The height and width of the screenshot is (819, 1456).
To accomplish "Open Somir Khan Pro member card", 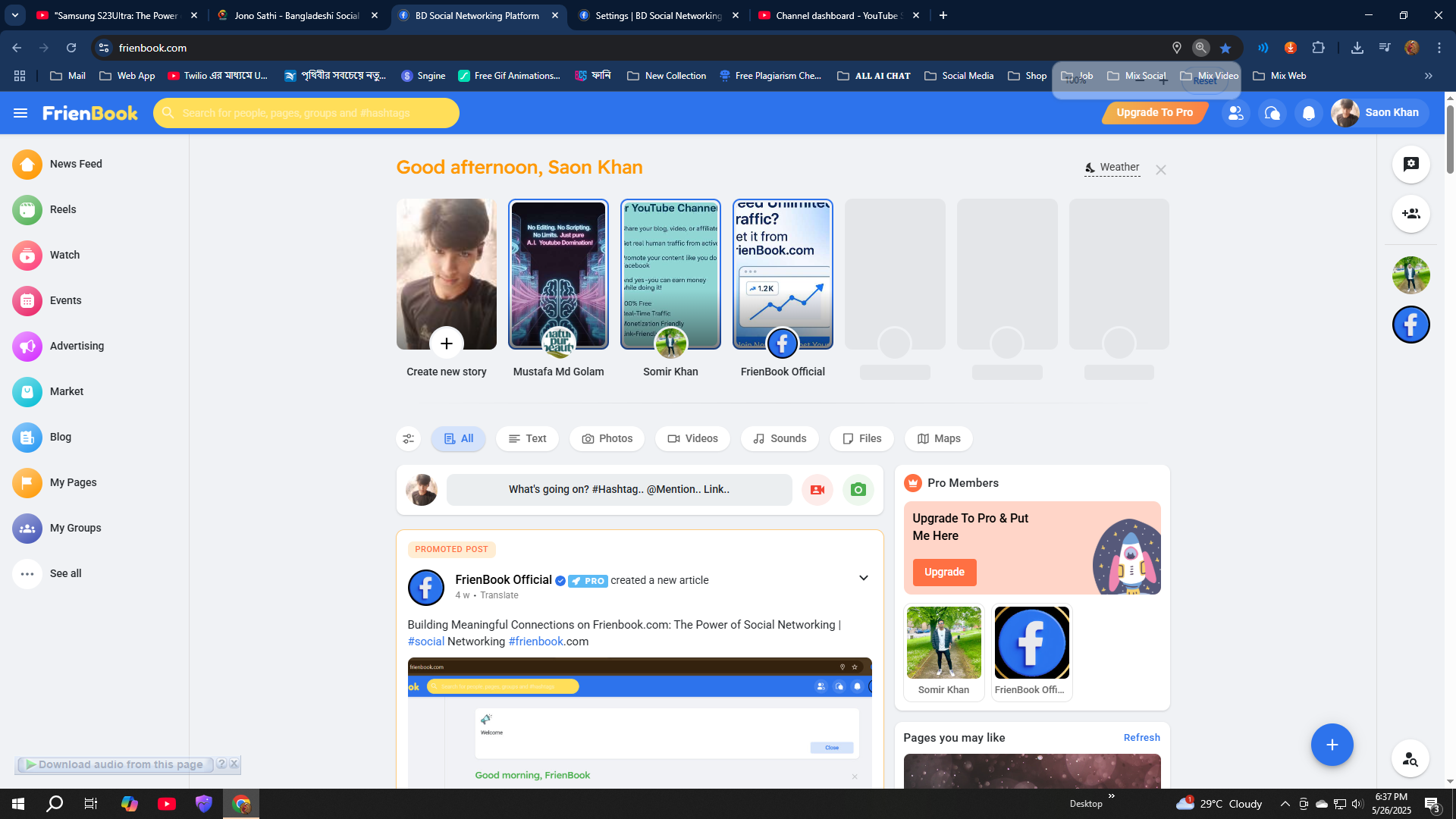I will tap(943, 652).
